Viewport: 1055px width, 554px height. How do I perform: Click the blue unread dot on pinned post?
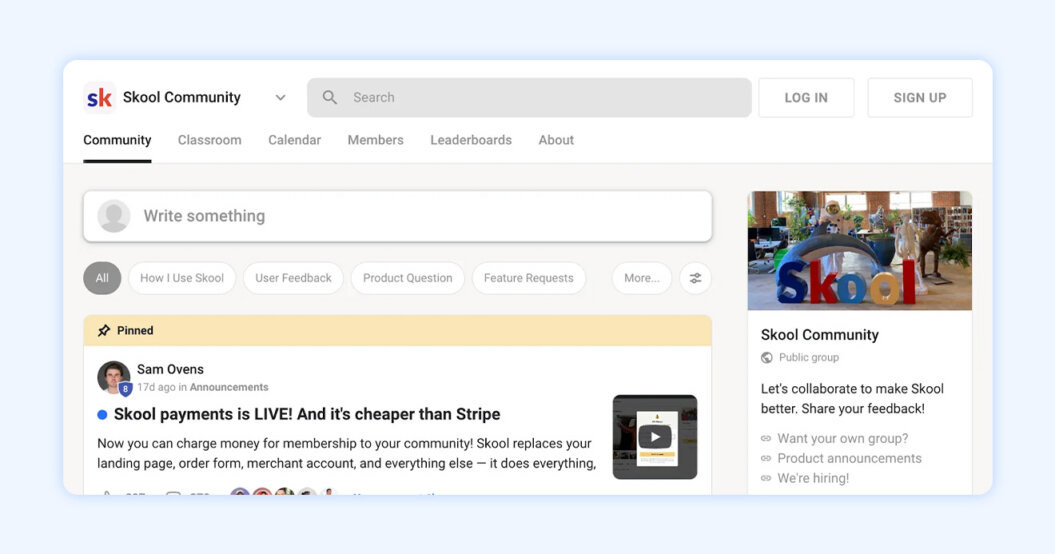[x=102, y=415]
